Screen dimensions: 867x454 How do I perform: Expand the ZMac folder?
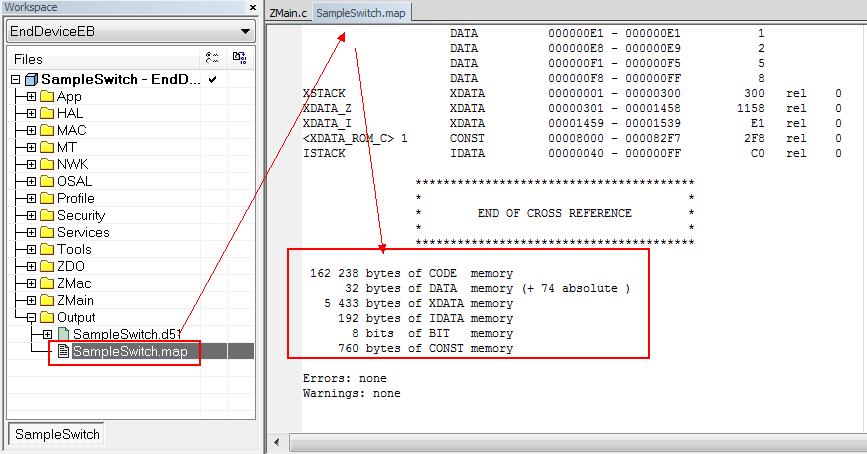tap(32, 284)
